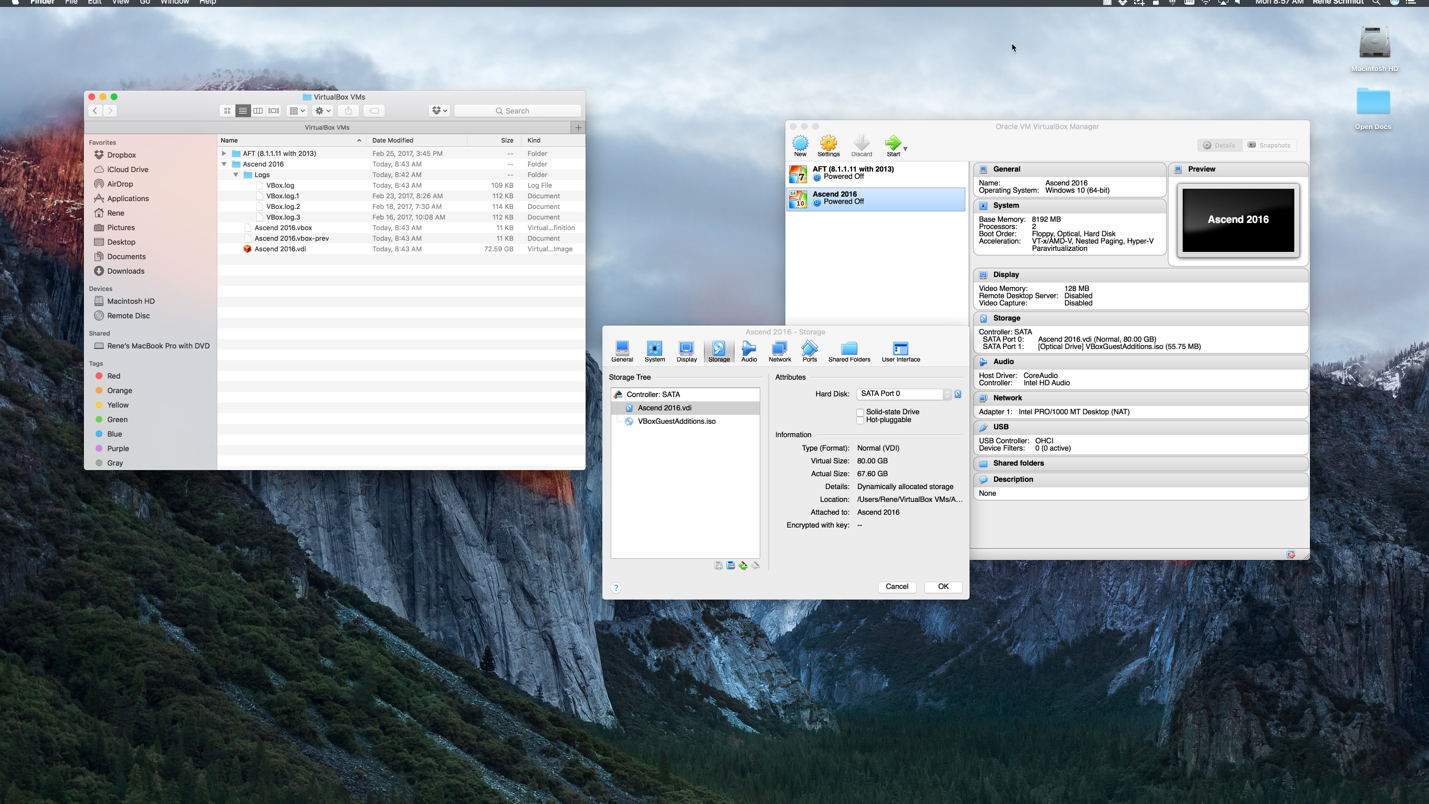1429x804 pixels.
Task: Open the Hard Disk SATA Port dropdown
Action: coord(904,394)
